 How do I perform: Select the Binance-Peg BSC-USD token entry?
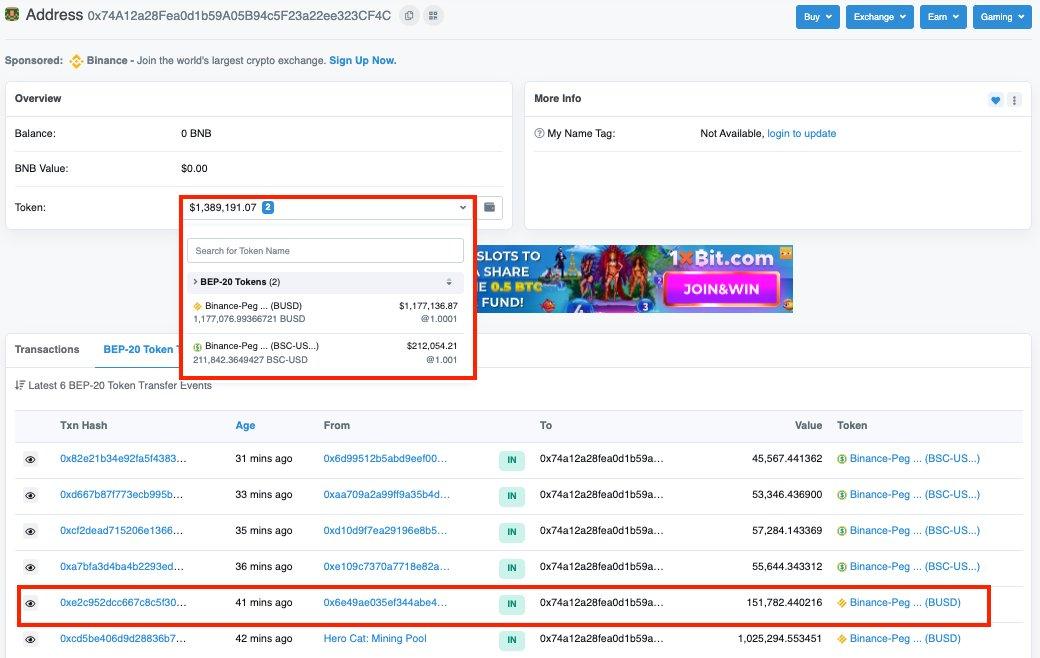[x=325, y=353]
